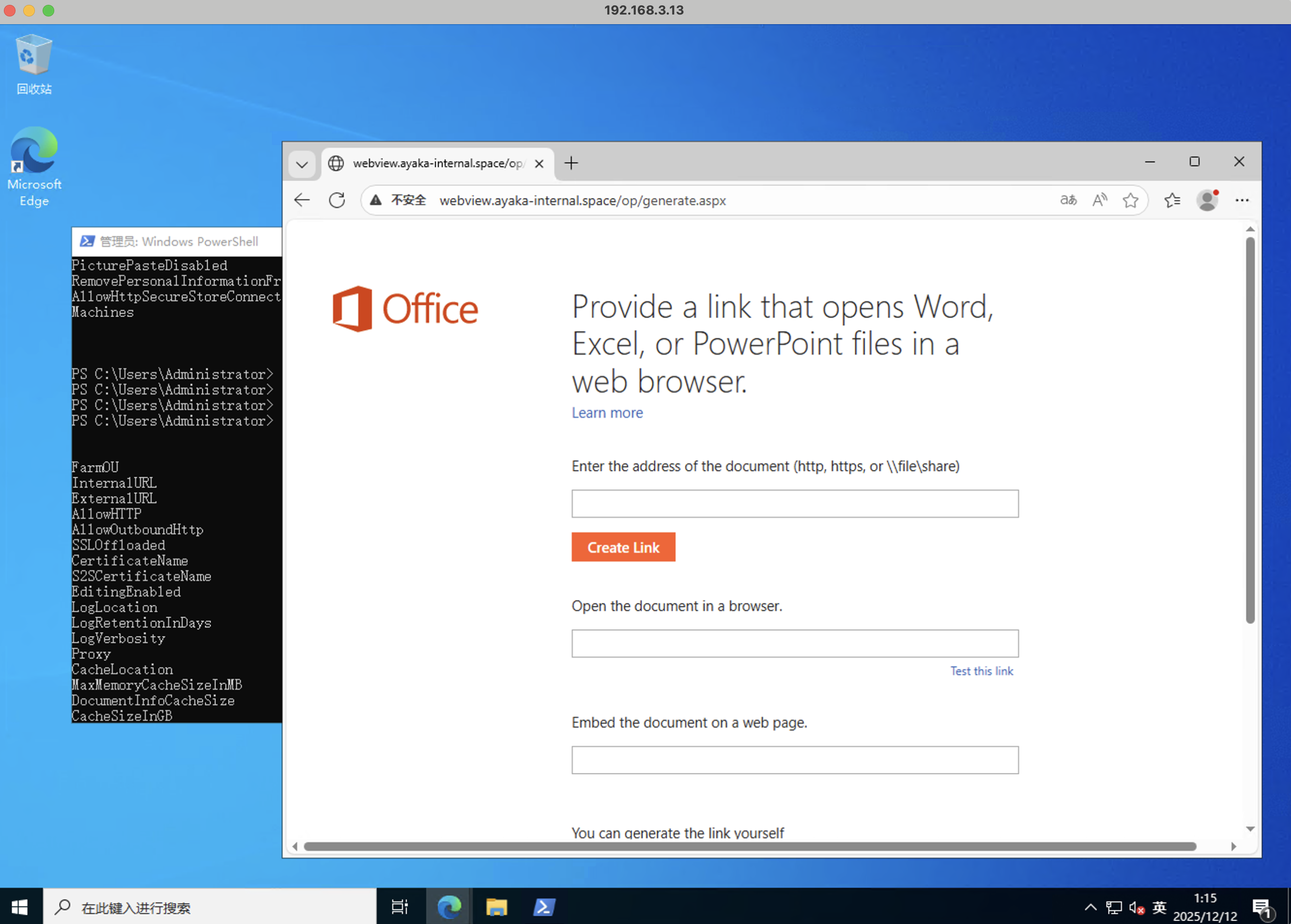Click the Test this link hyperlink
The height and width of the screenshot is (924, 1291).
pyautogui.click(x=982, y=671)
